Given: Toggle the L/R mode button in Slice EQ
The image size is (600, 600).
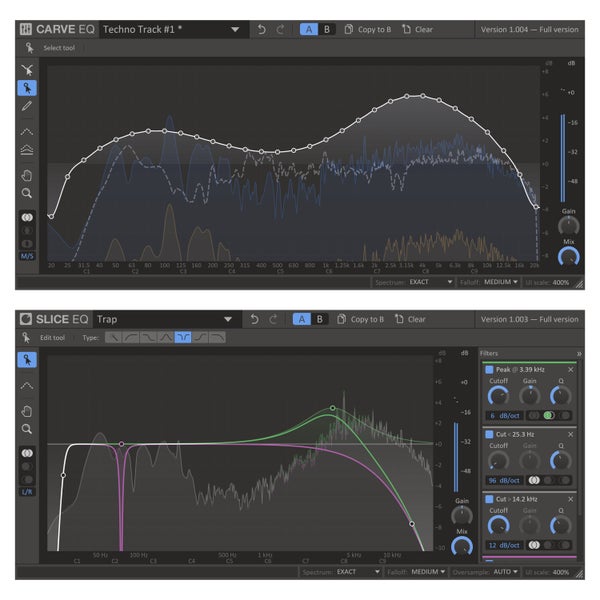Looking at the screenshot, I should pyautogui.click(x=27, y=492).
